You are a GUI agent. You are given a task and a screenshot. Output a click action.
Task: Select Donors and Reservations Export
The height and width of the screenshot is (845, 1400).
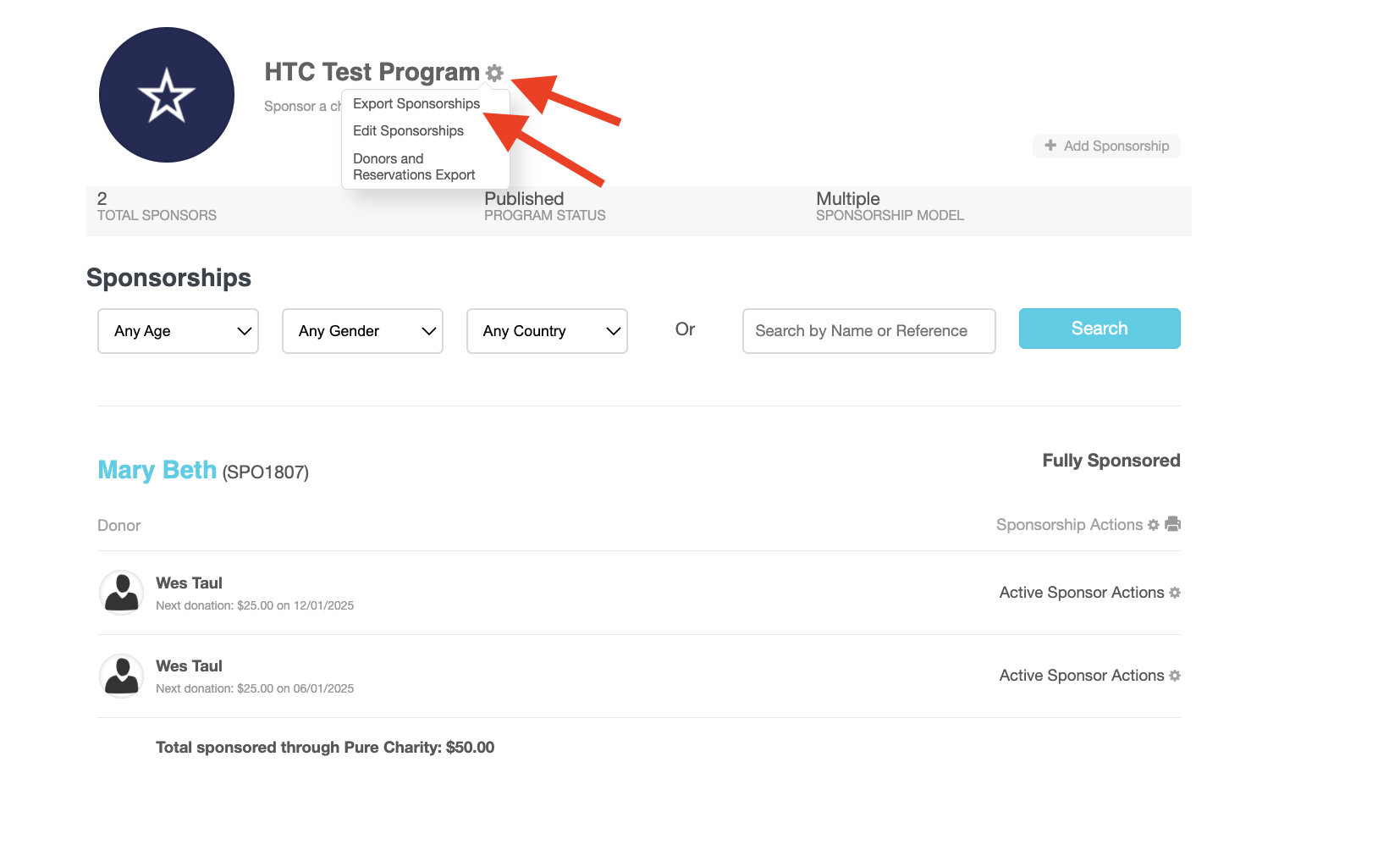[414, 167]
